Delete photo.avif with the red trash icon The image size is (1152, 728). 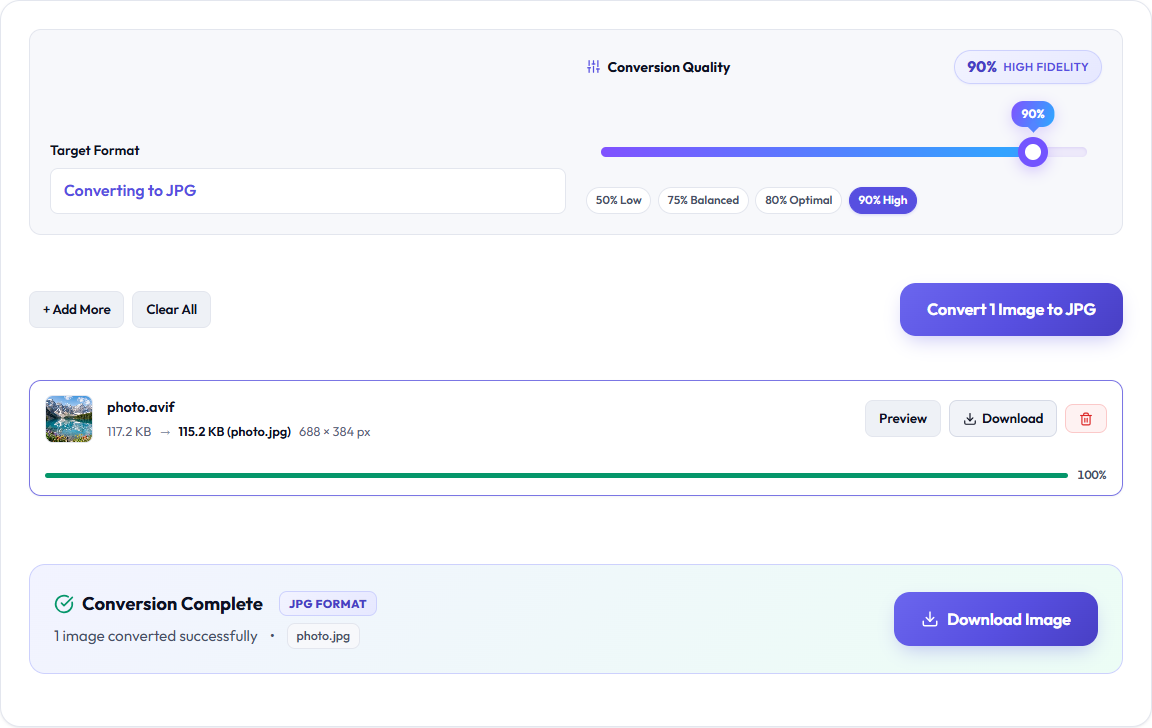pos(1086,419)
